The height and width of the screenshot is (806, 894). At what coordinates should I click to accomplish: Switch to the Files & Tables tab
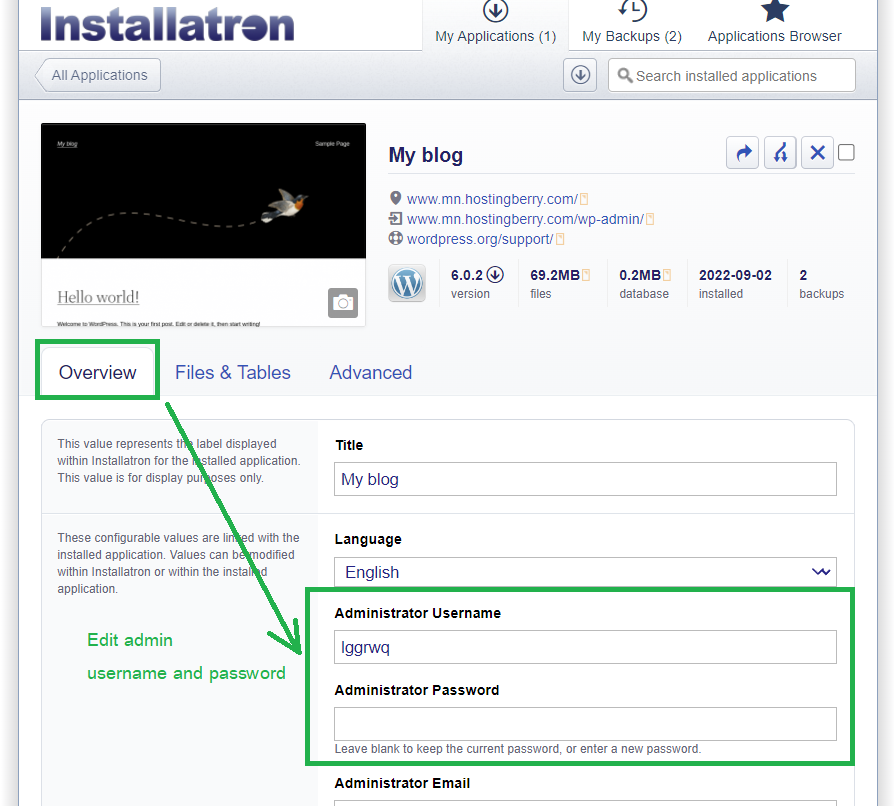click(232, 372)
